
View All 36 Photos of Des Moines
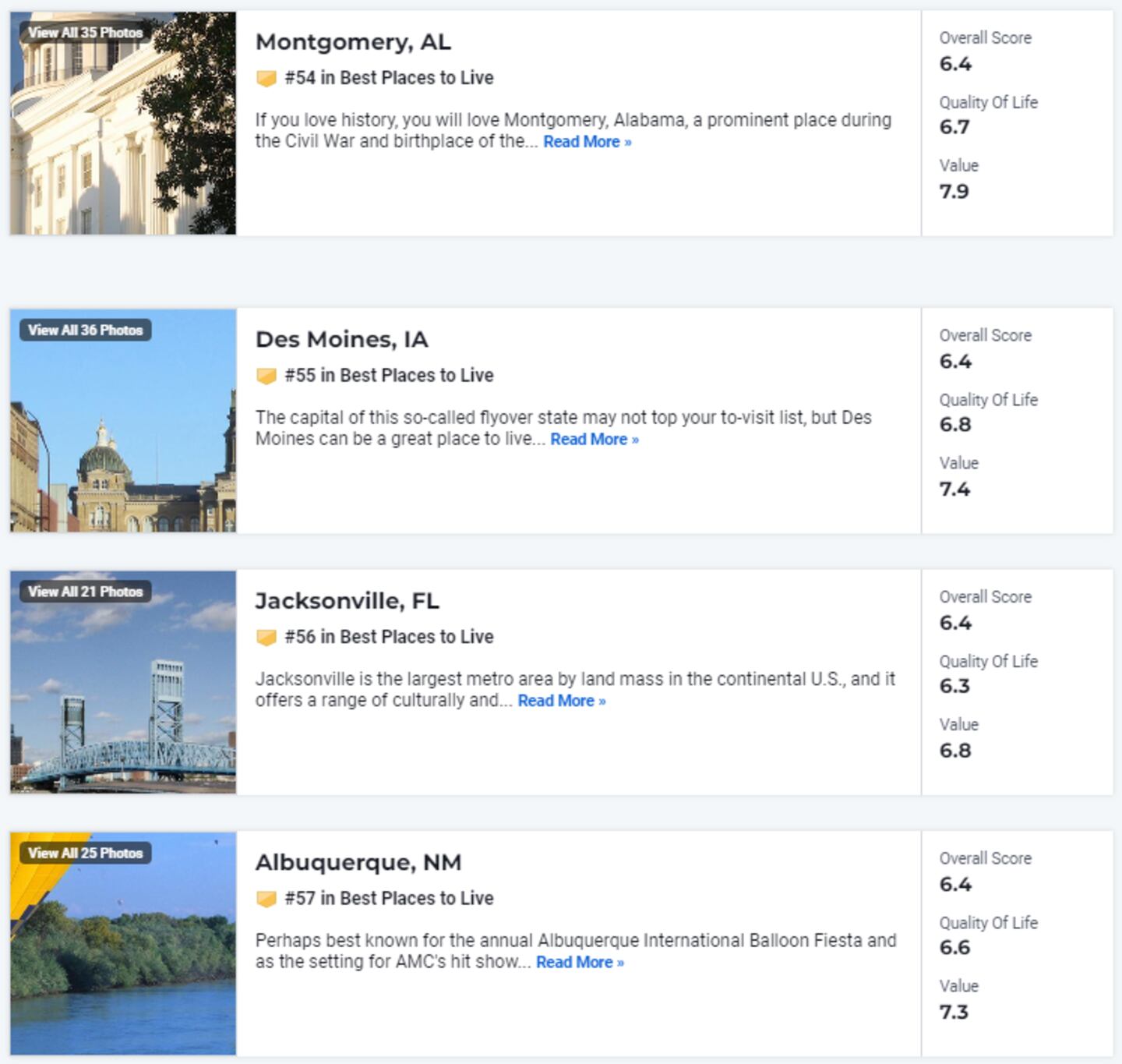(86, 331)
